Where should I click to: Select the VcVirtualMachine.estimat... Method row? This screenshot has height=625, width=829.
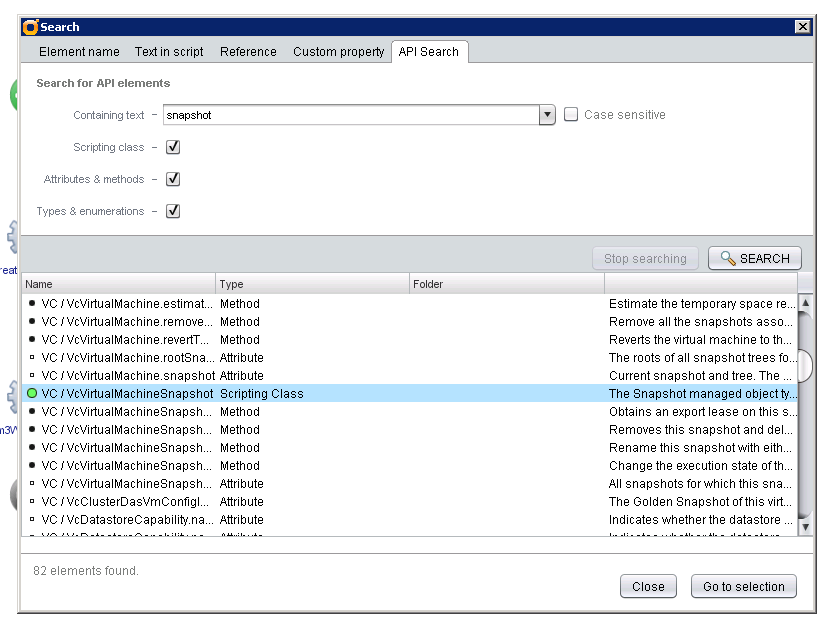pyautogui.click(x=409, y=304)
